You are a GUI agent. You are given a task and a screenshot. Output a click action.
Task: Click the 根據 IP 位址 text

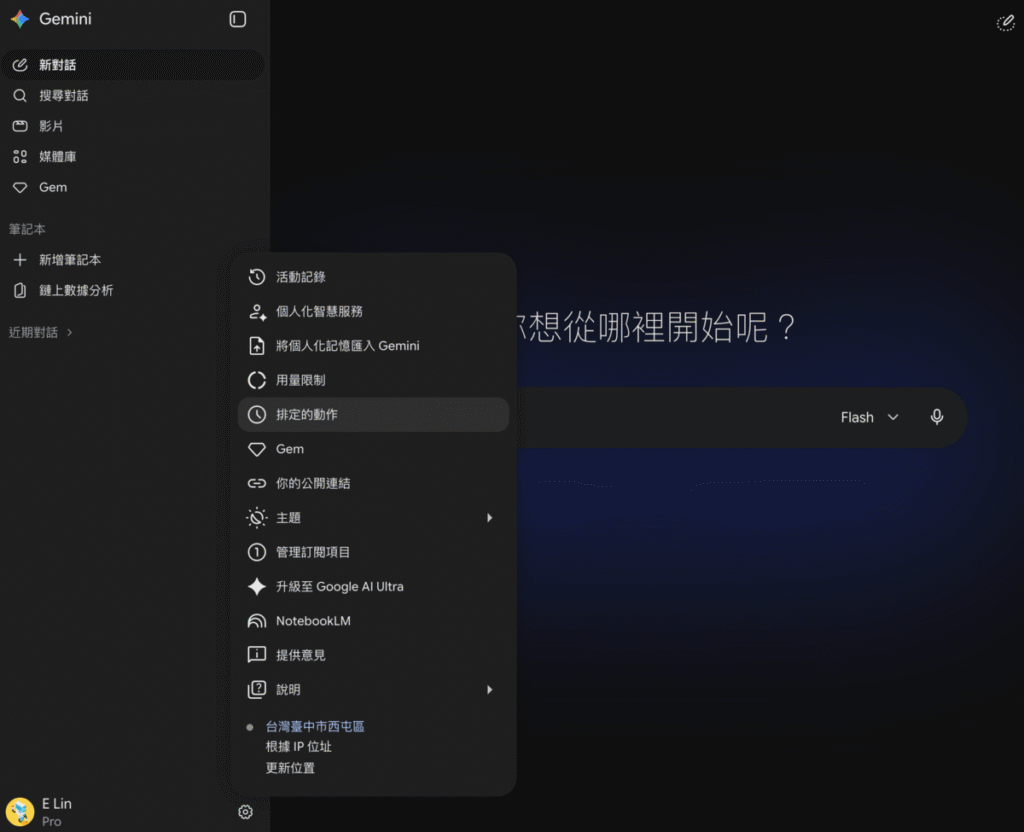click(298, 746)
